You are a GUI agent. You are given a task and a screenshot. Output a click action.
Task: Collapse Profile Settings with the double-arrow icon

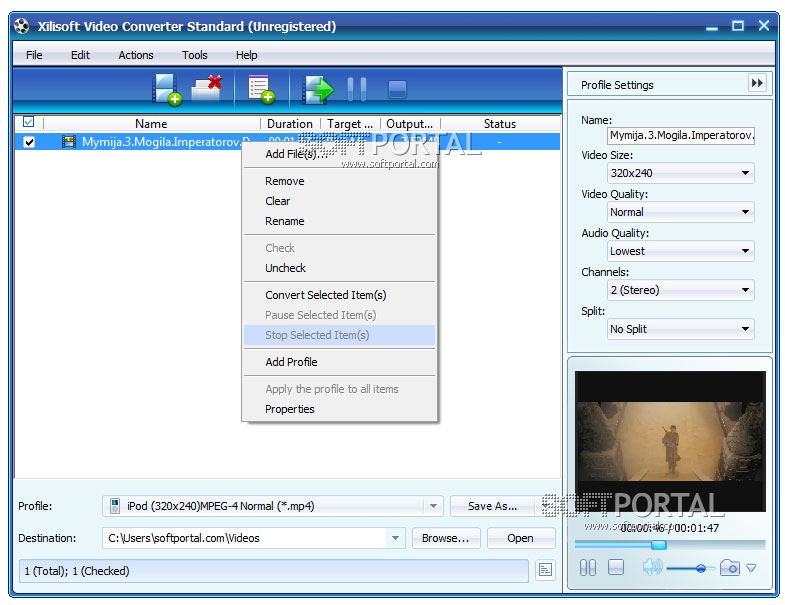pos(757,83)
